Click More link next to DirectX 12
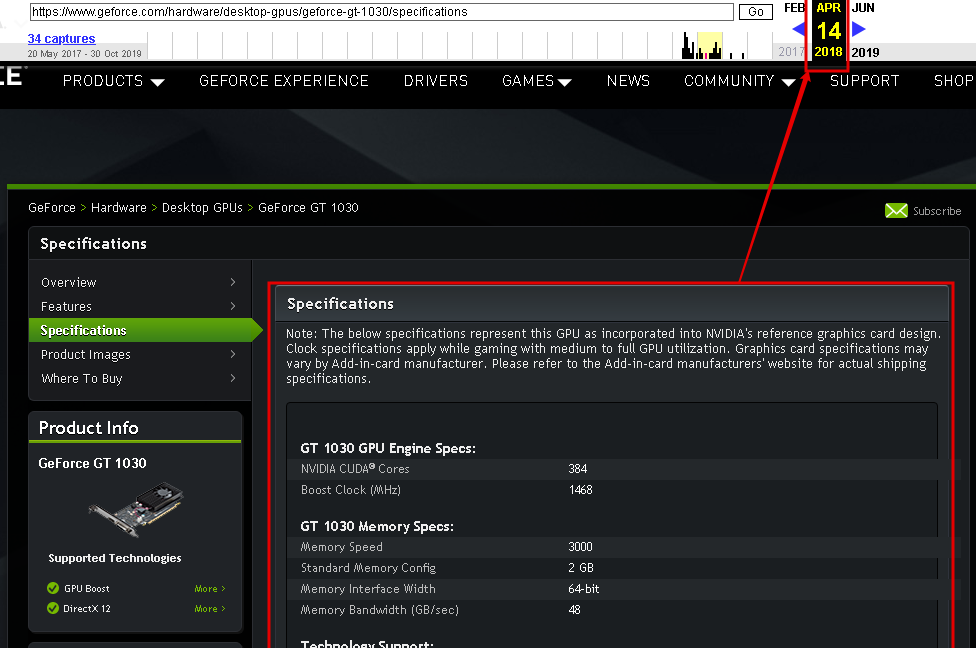The width and height of the screenshot is (976, 648). coord(210,609)
